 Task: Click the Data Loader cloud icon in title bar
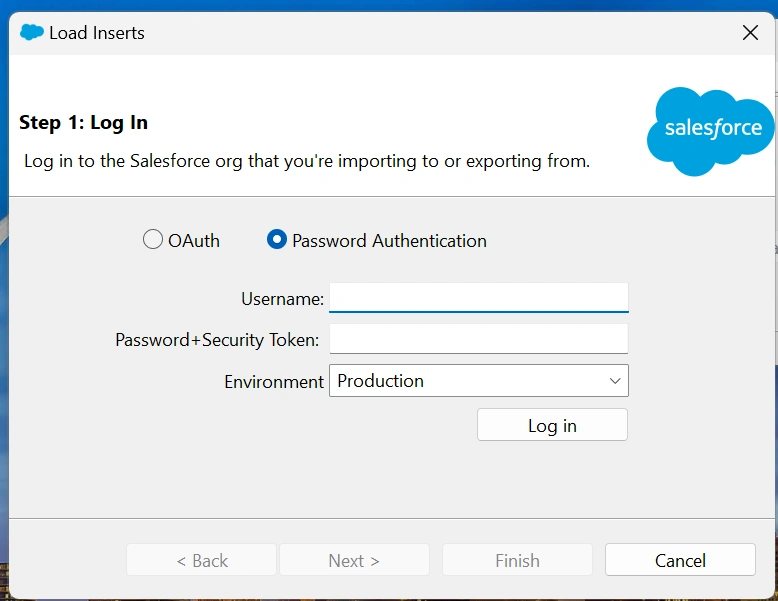click(x=32, y=33)
